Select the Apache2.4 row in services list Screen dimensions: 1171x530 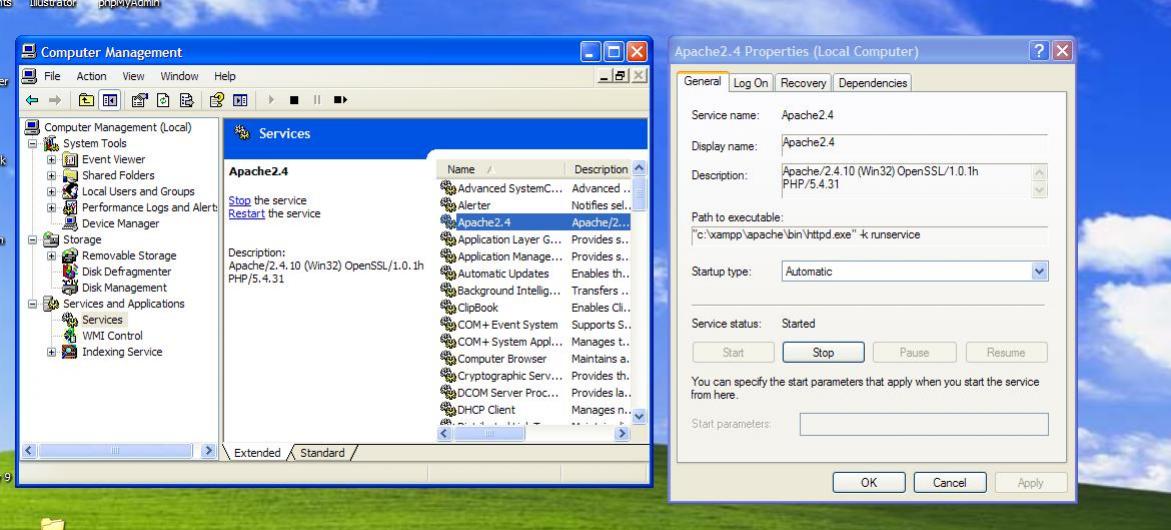535,222
